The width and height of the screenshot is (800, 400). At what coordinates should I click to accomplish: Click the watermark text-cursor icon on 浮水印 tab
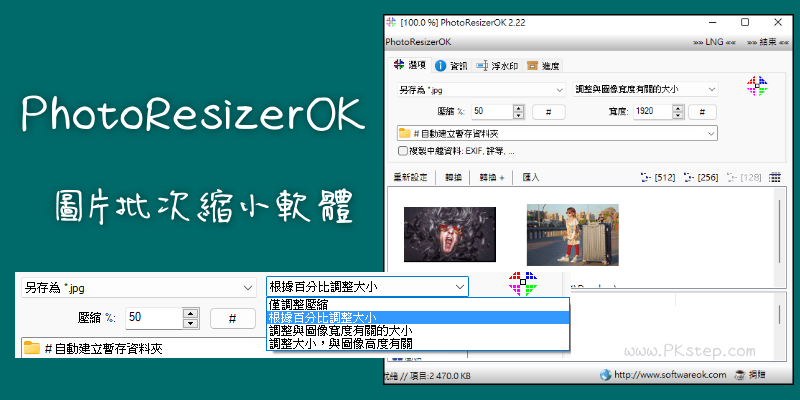click(481, 66)
